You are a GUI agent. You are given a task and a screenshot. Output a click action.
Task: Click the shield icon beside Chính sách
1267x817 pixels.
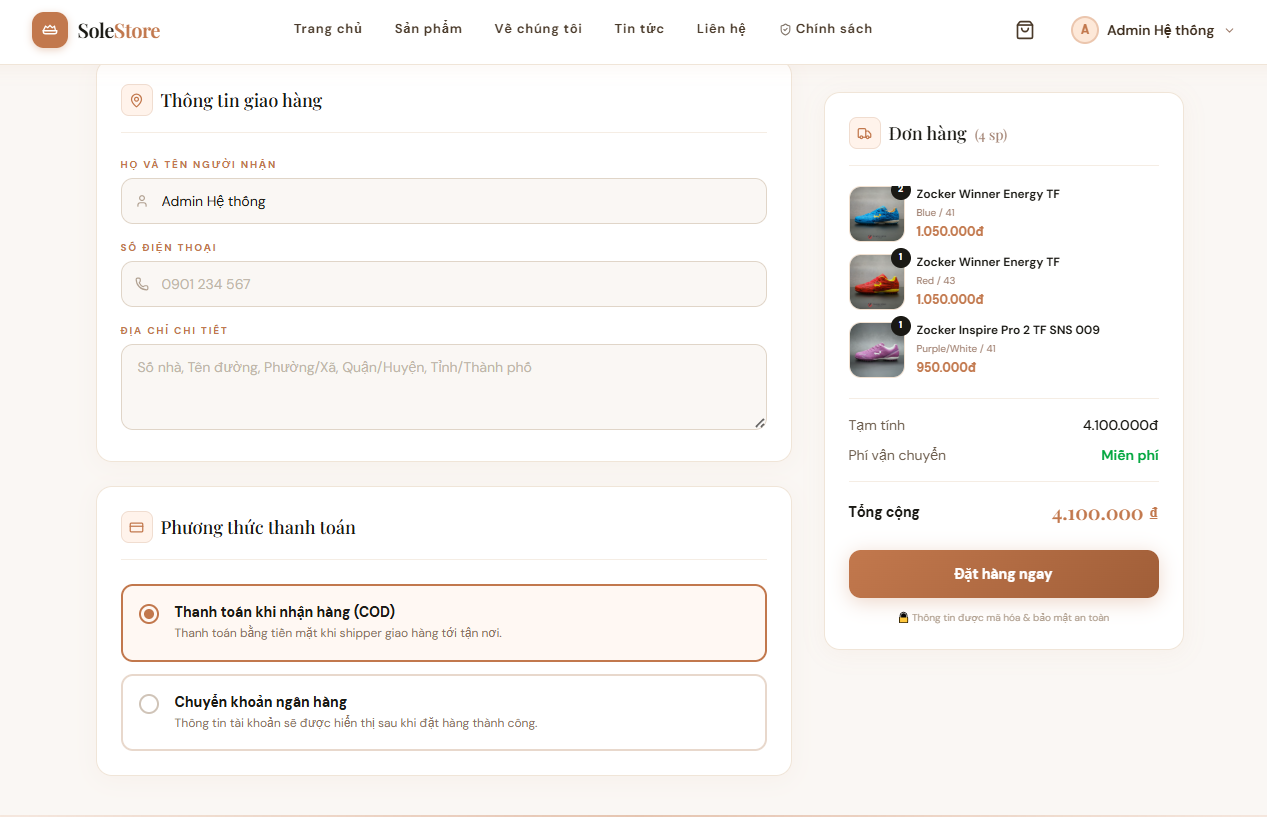785,30
